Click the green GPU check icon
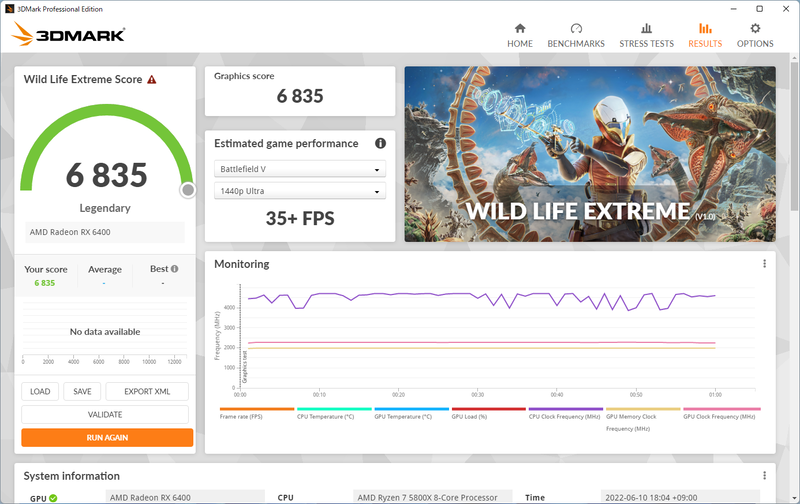This screenshot has height=504, width=800. [x=53, y=498]
